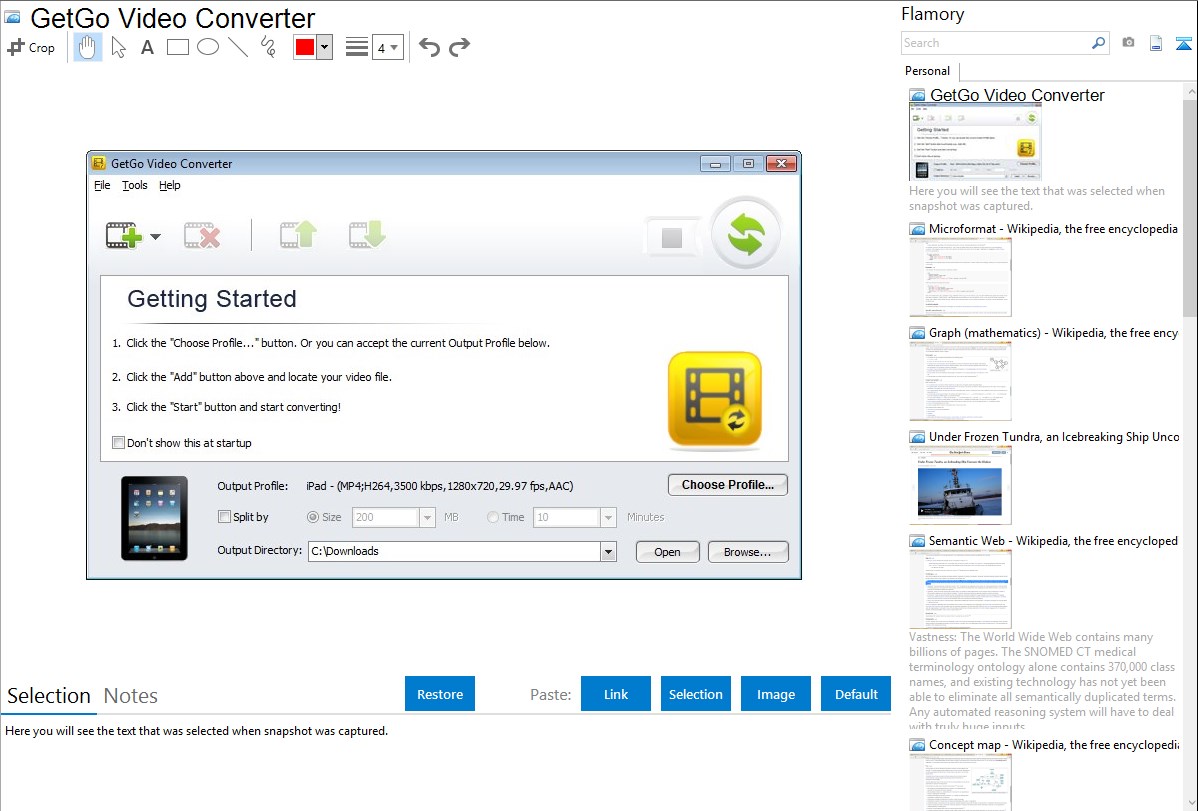Screen dimensions: 1198x811
Task: Click the blue Flamory icon at top right
Action: 1183,43
